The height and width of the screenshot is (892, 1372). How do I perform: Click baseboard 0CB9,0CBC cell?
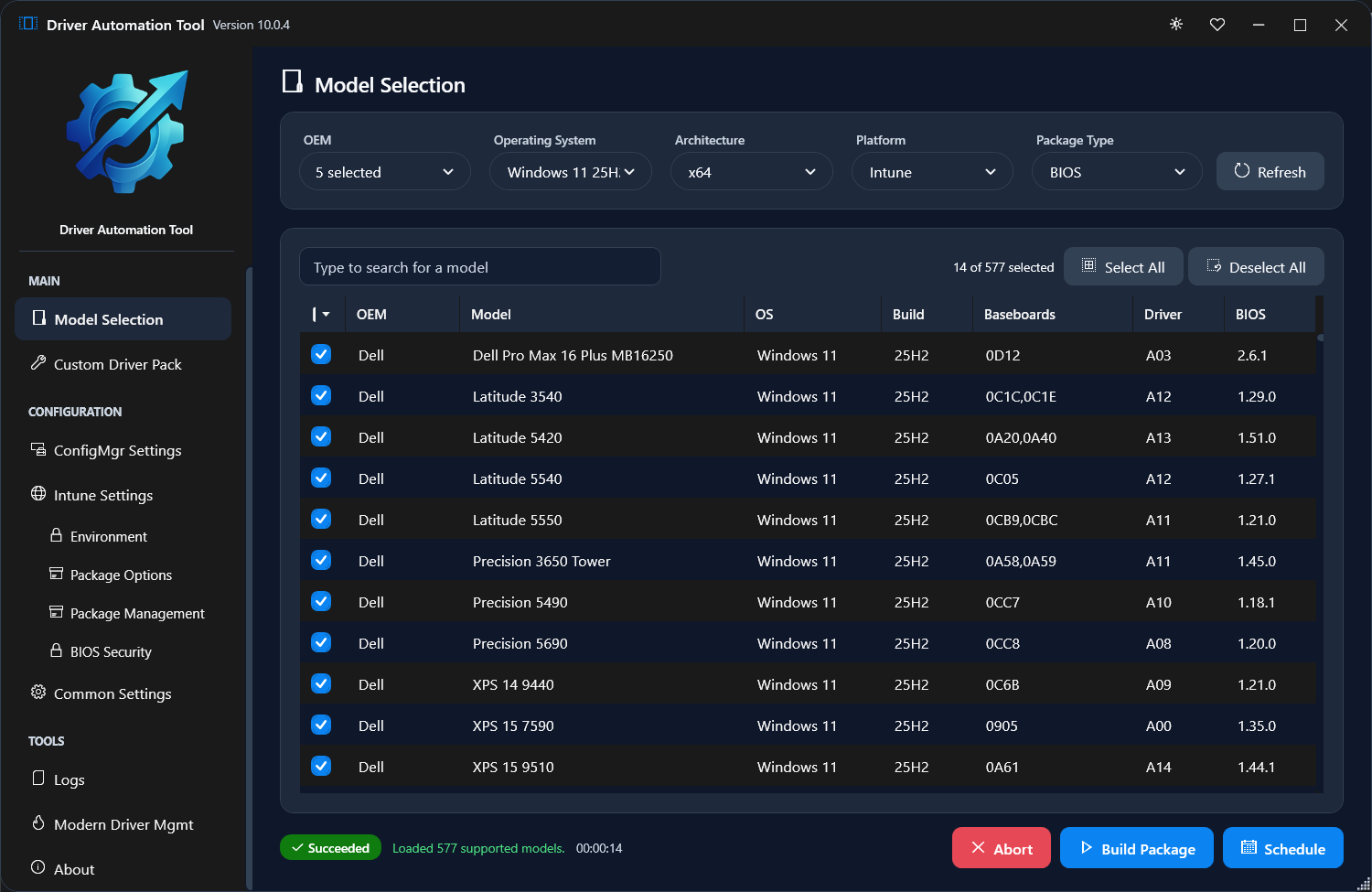tap(1022, 521)
